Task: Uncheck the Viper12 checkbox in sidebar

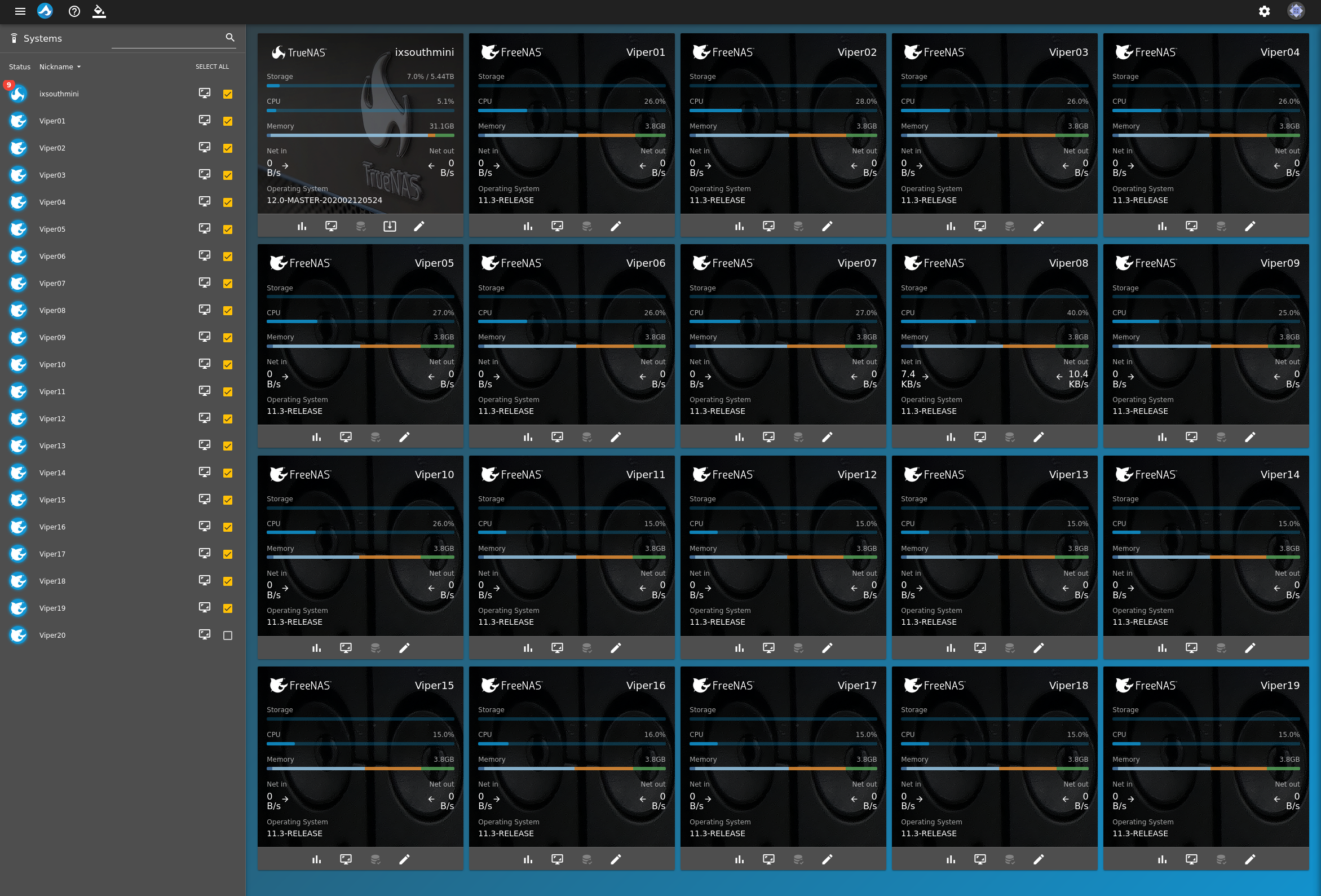Action: (x=228, y=419)
